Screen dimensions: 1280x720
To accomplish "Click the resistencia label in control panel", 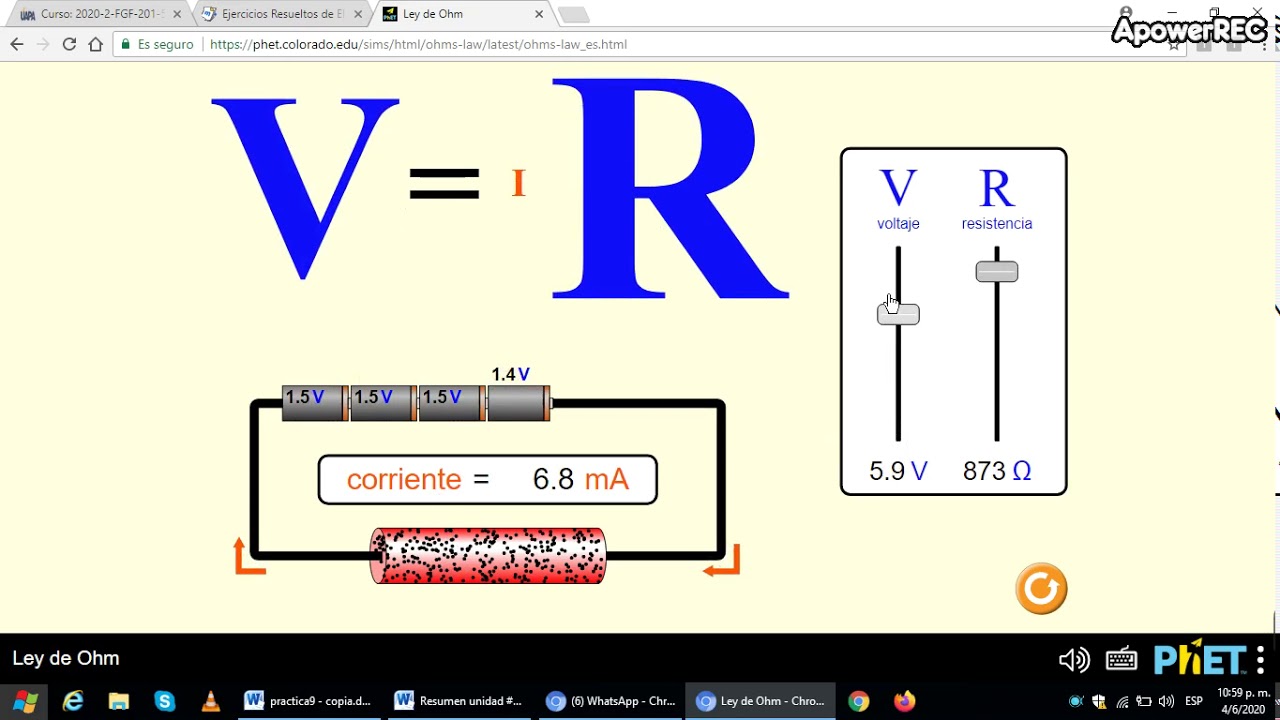I will tap(997, 224).
